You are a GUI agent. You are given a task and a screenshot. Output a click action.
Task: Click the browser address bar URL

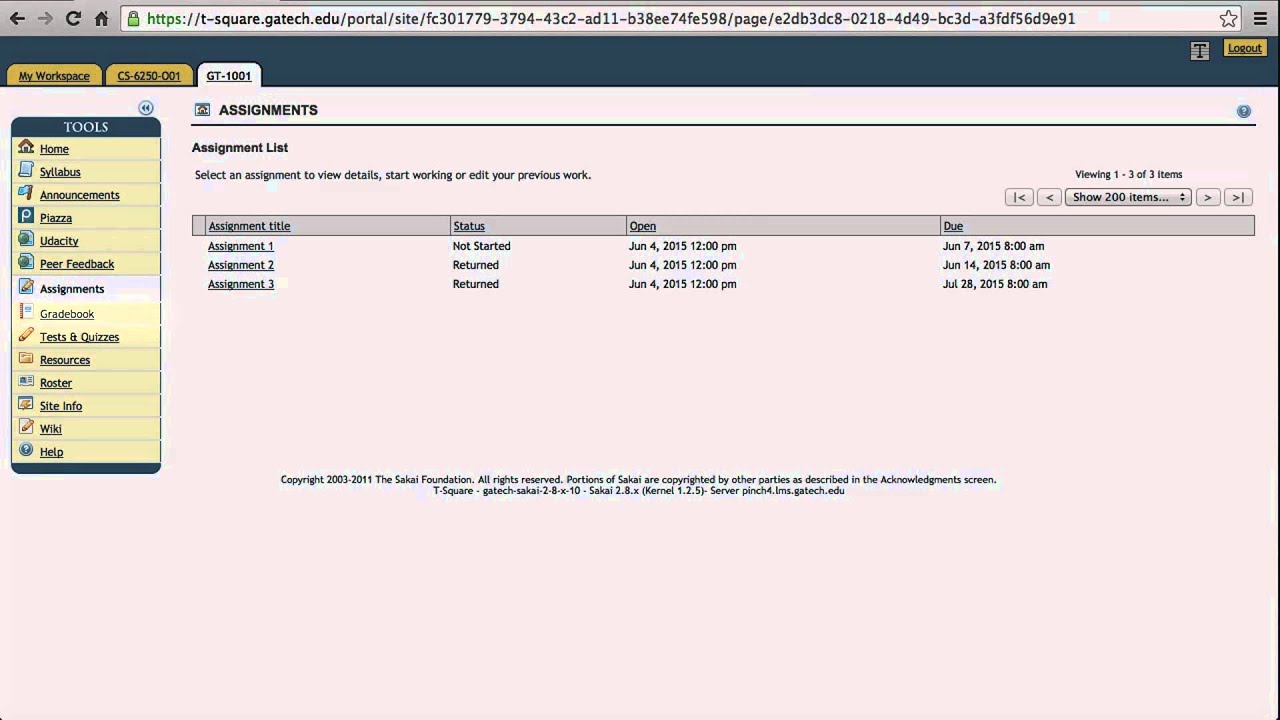point(611,18)
